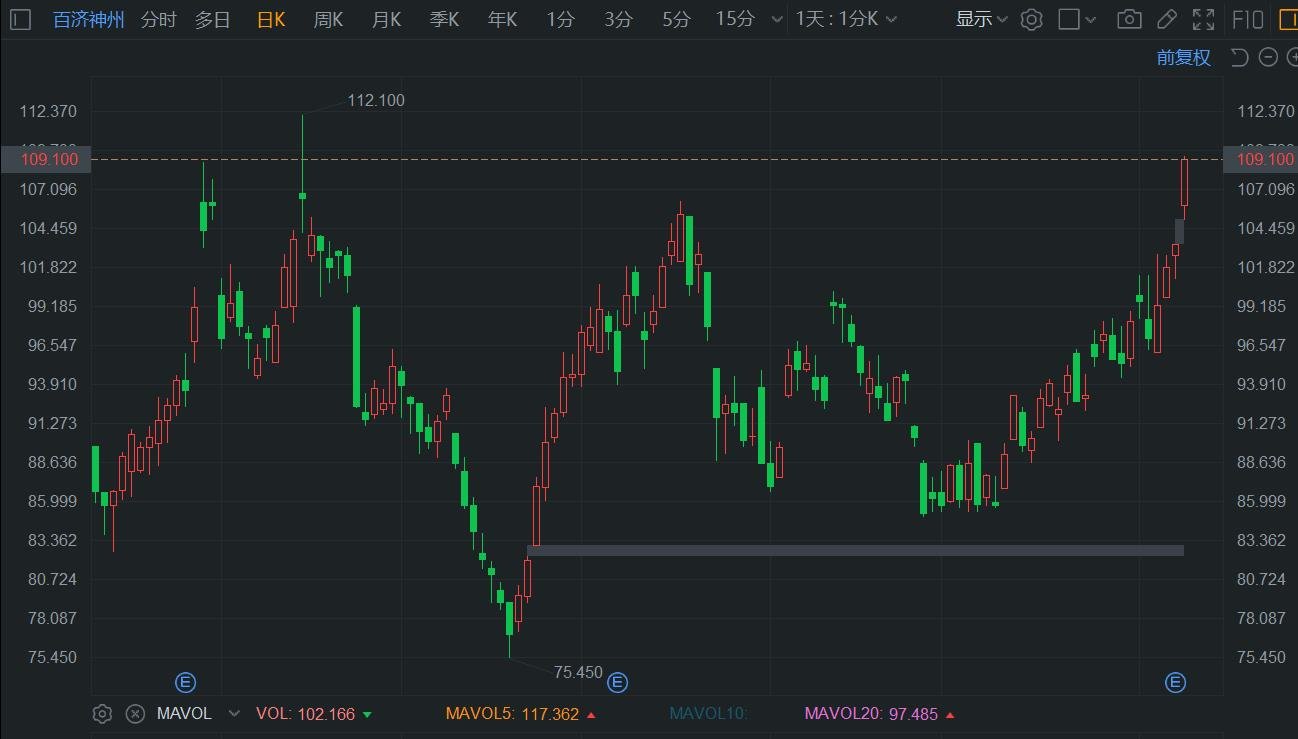Remove MAVOL indicator with X circle

coord(135,714)
